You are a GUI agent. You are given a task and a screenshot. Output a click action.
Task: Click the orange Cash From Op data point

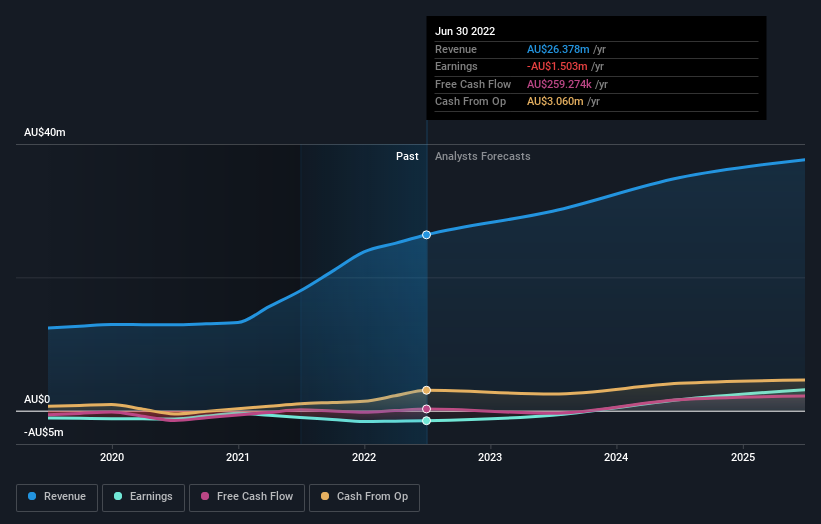coord(426,390)
